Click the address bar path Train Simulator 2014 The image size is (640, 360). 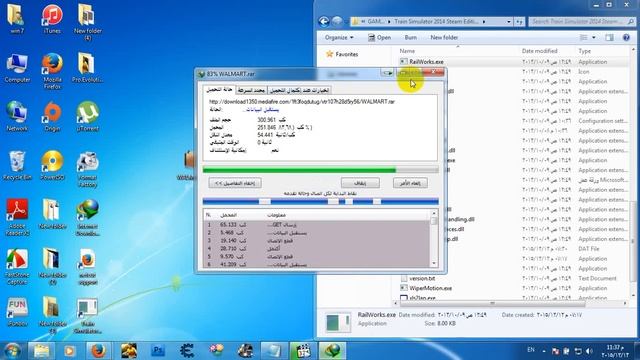(436, 21)
